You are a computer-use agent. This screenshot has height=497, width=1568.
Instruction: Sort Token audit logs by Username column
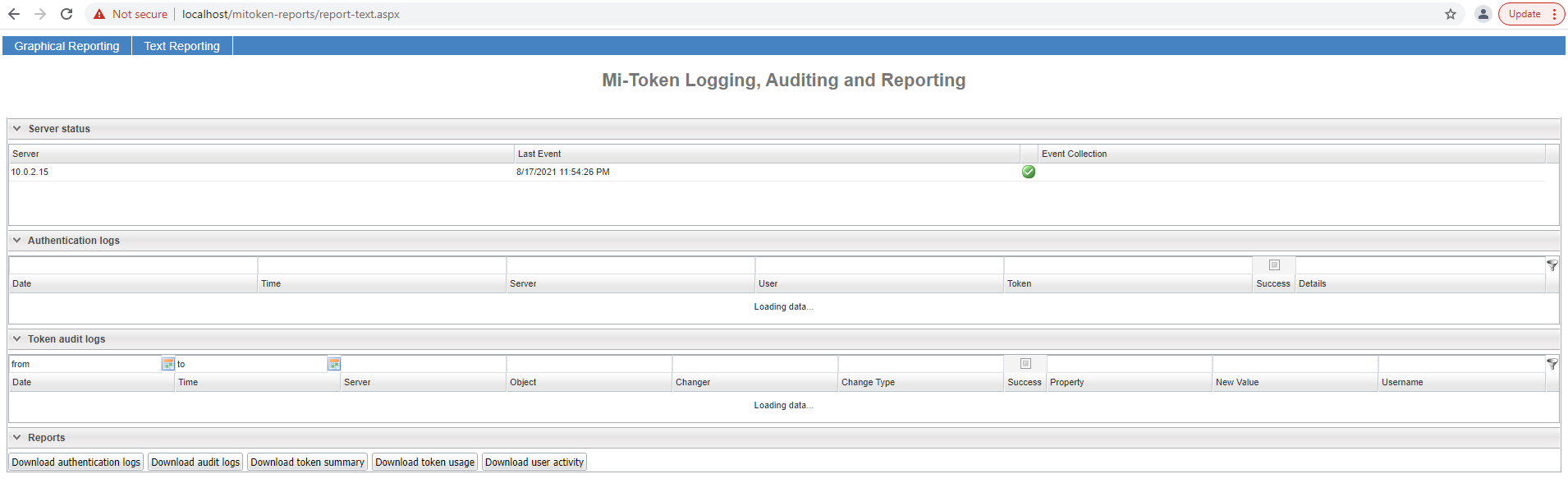1462,382
